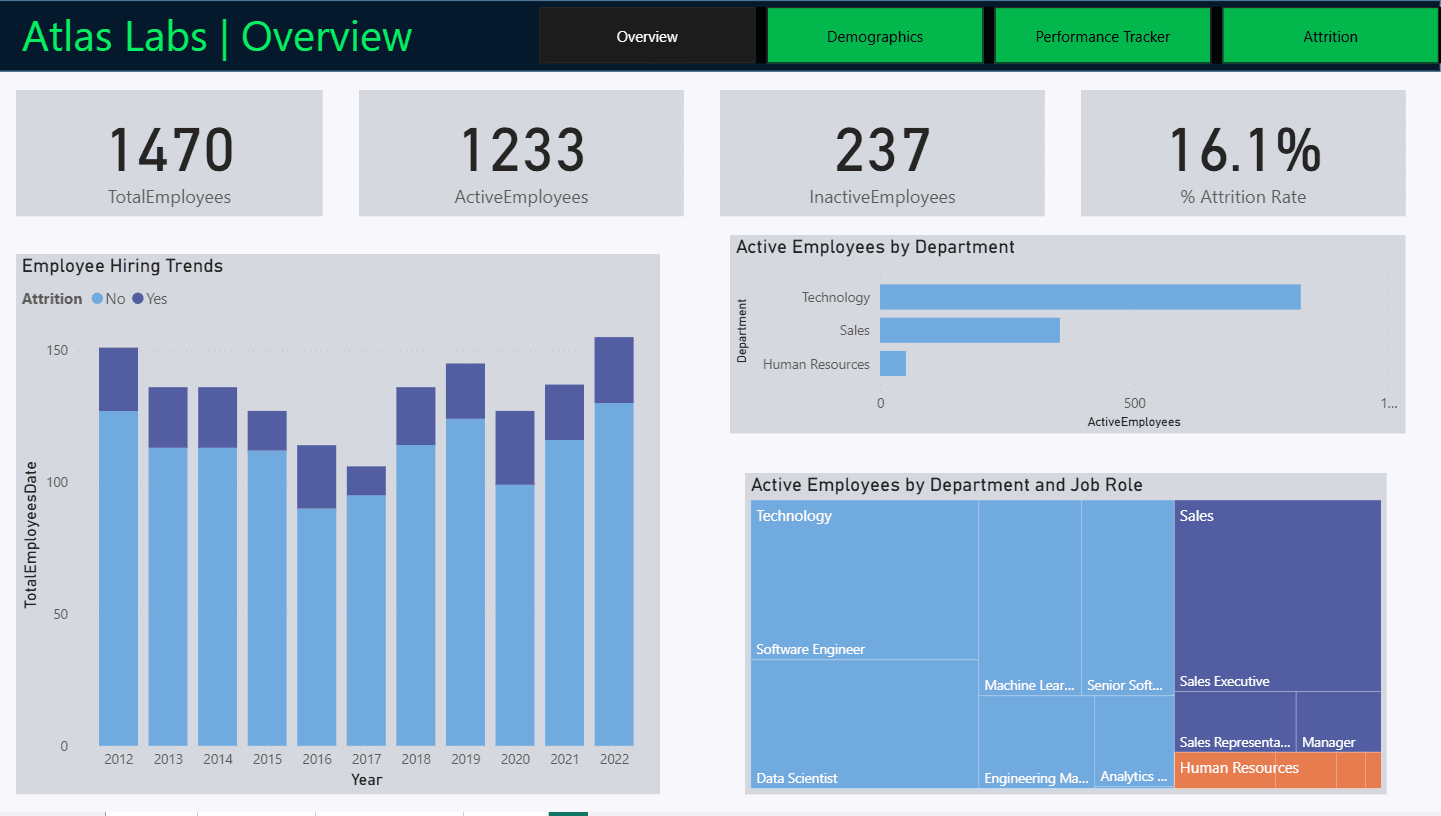Click the orange Human Resources treemap tile

(1277, 770)
